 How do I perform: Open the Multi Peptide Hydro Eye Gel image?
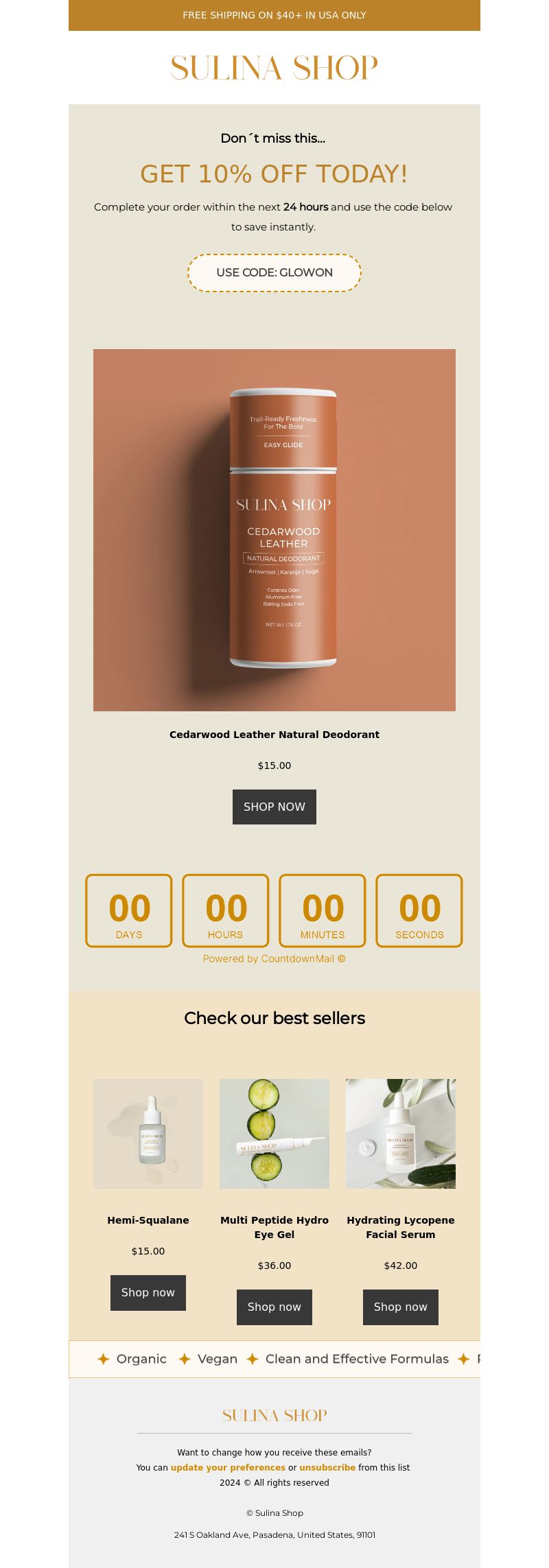click(x=274, y=1134)
